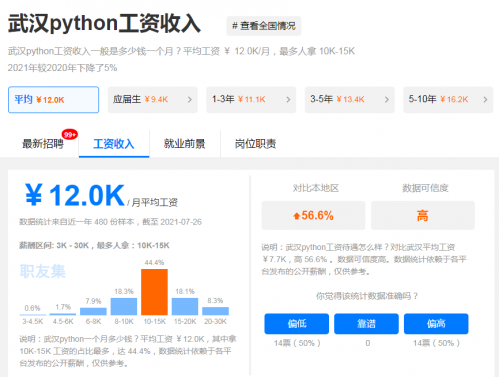499x377 pixels.
Task: Click the 10-15K axis label
Action: point(154,322)
